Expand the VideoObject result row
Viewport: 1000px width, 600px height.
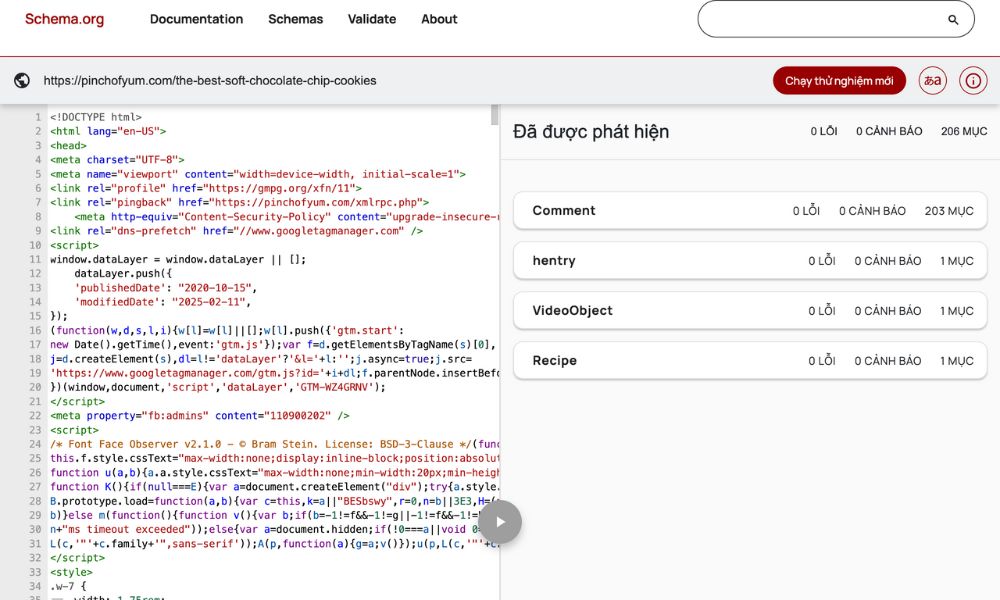point(749,311)
